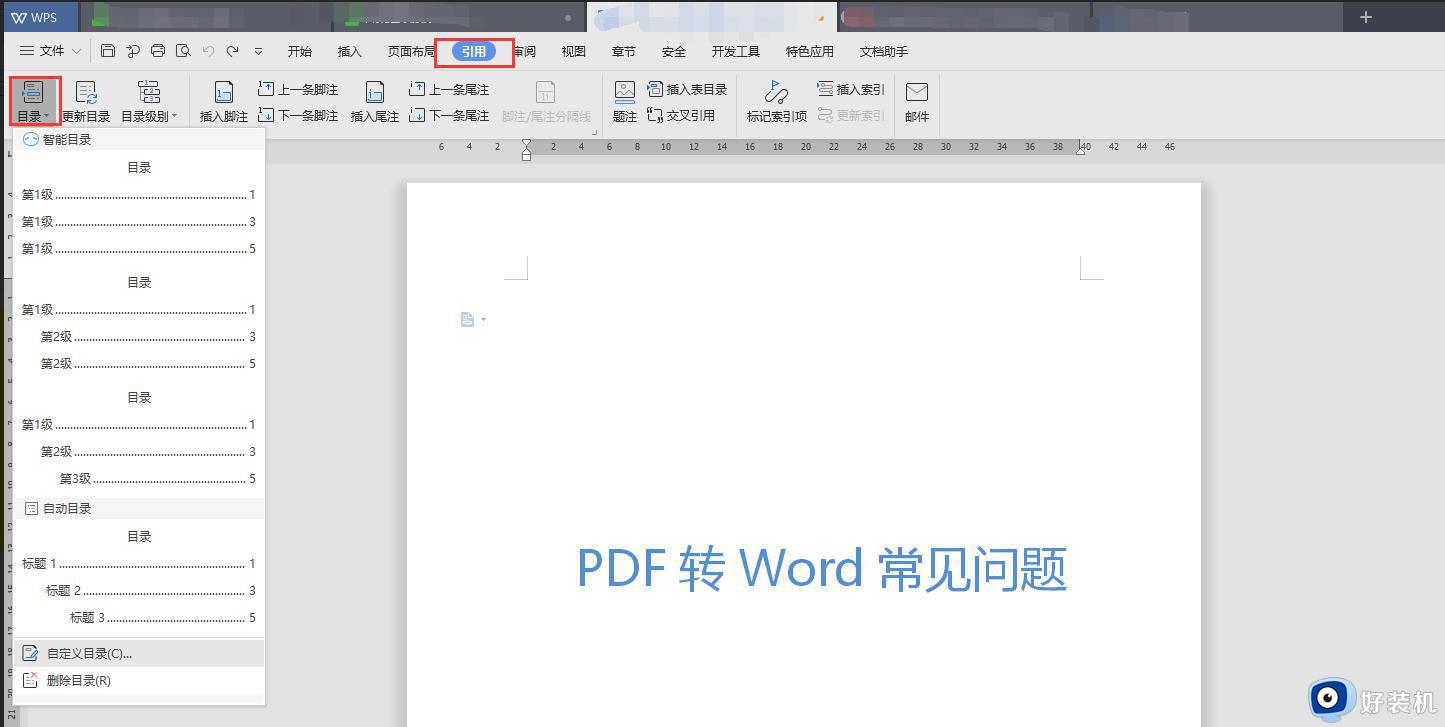1445x727 pixels.
Task: Click the right indent marker on the ruler
Action: 1081,150
